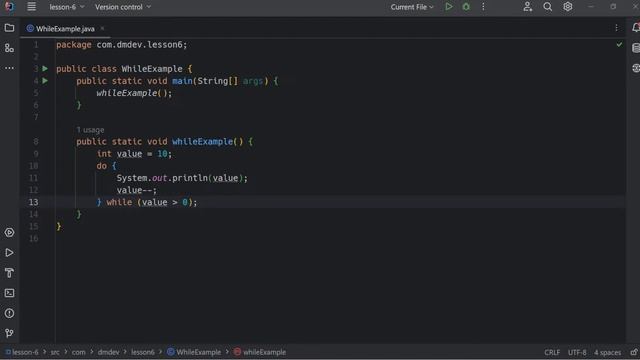Change the CRLF line separator setting
This screenshot has height=360, width=640.
pos(552,352)
